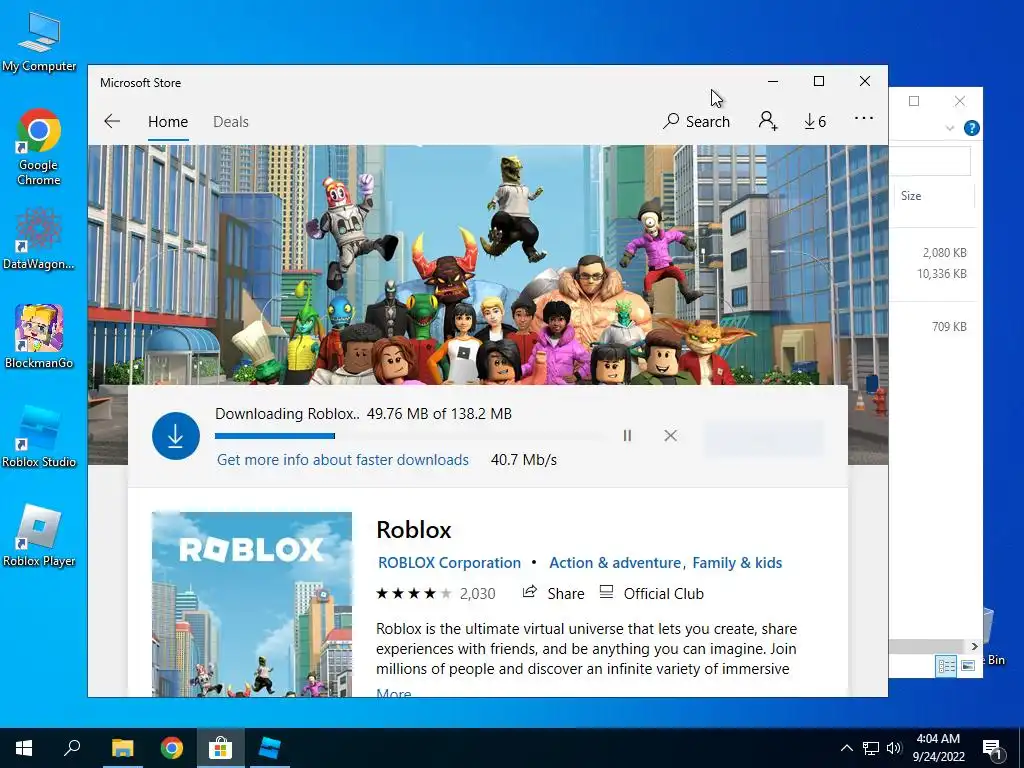Open Roblox Player desktop shortcut
Image resolution: width=1024 pixels, height=768 pixels.
click(39, 536)
